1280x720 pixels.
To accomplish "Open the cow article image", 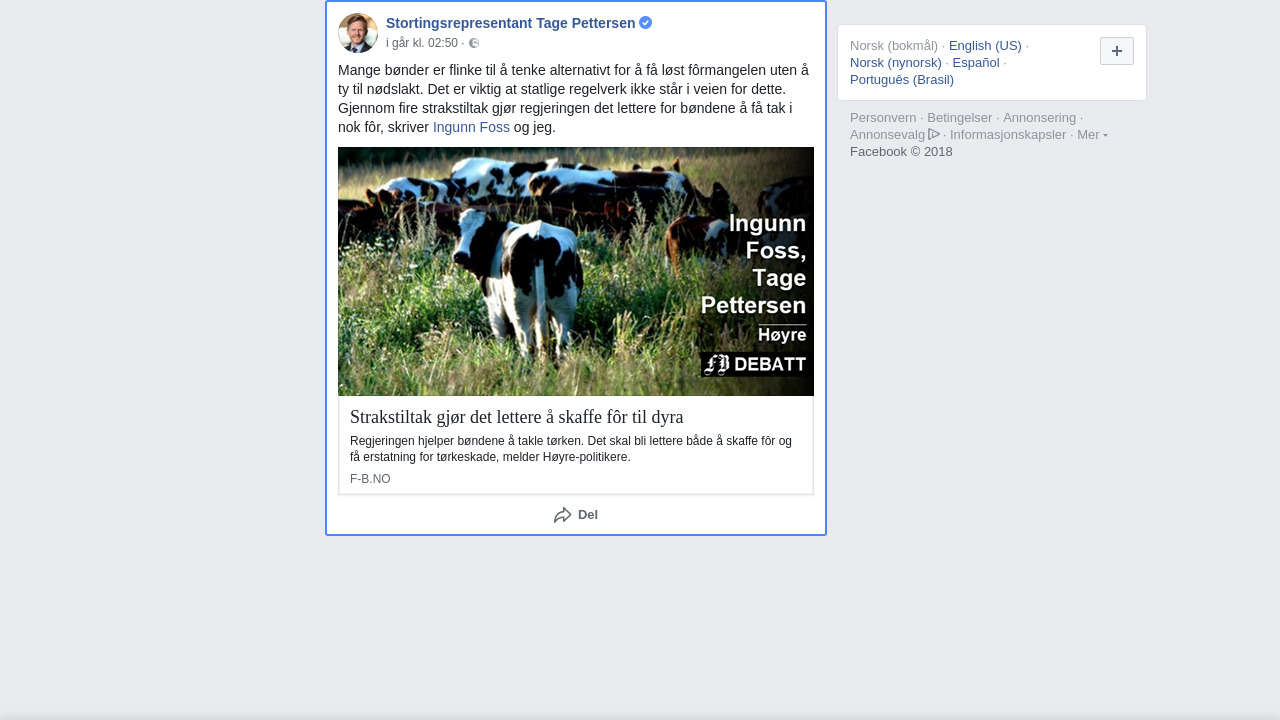I will 576,271.
